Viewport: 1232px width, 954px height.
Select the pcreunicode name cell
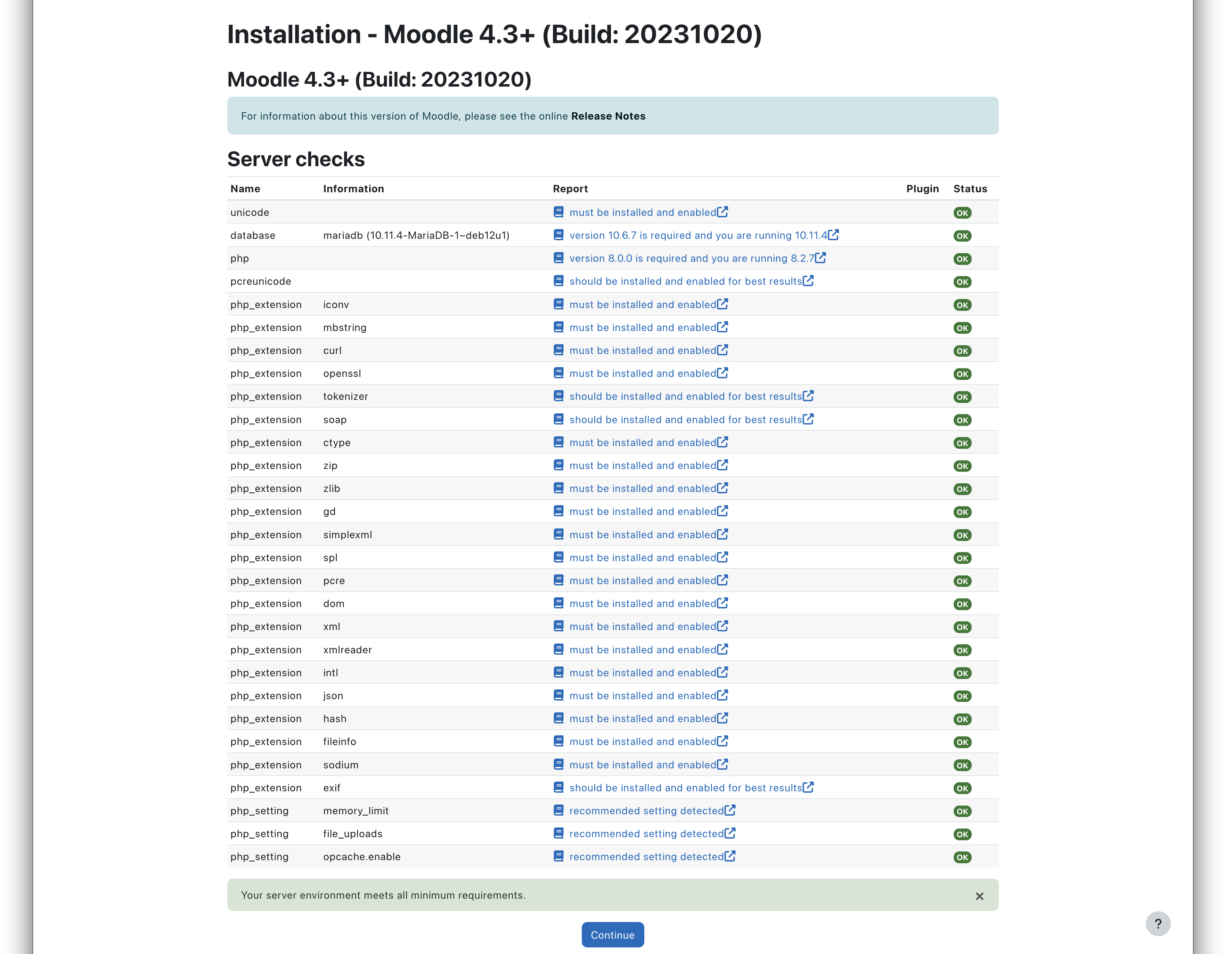click(x=261, y=282)
